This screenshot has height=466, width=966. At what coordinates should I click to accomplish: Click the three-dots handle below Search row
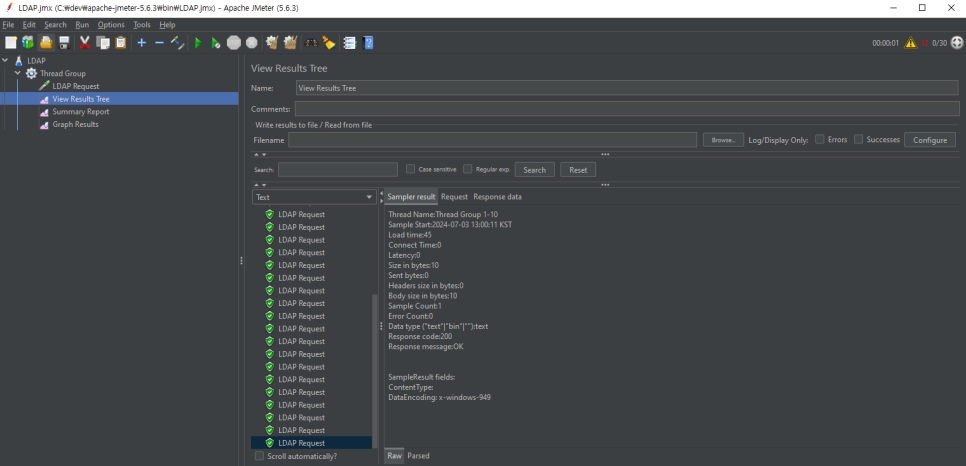point(606,184)
